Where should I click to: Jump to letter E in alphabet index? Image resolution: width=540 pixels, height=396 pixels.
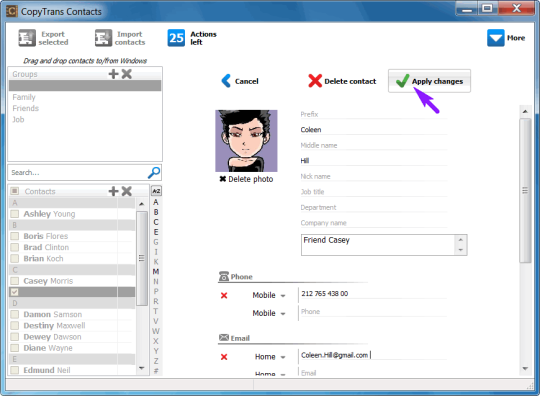click(x=156, y=232)
